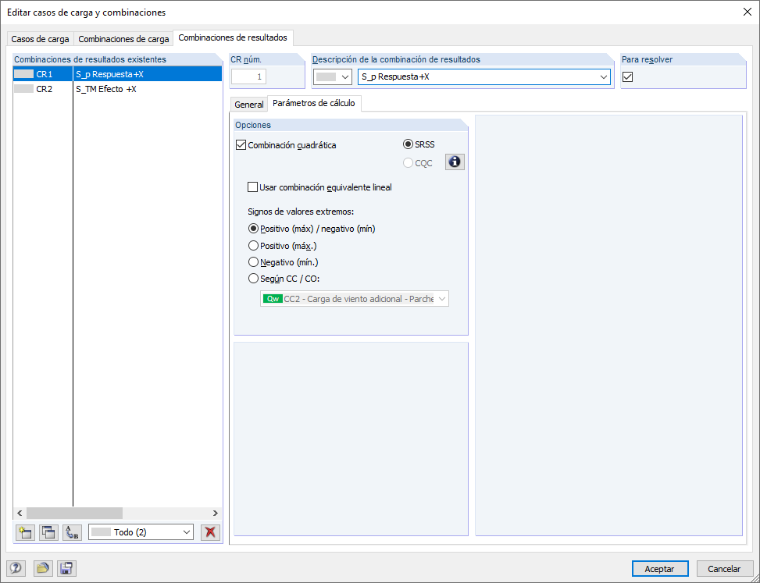The image size is (760, 583).
Task: Click the open folder icon at bottom
Action: pyautogui.click(x=43, y=568)
